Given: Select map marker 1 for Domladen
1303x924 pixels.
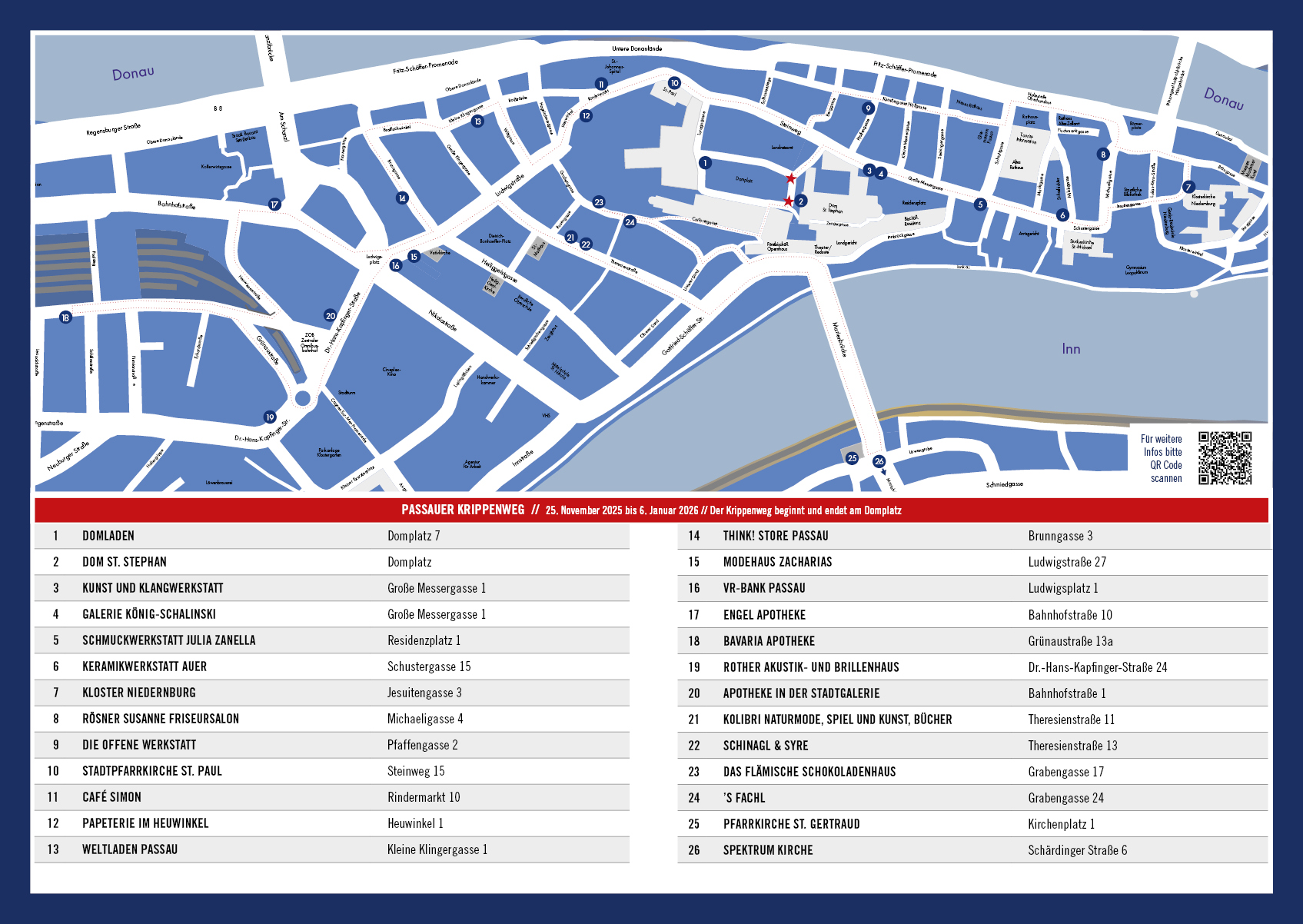Looking at the screenshot, I should tap(705, 162).
